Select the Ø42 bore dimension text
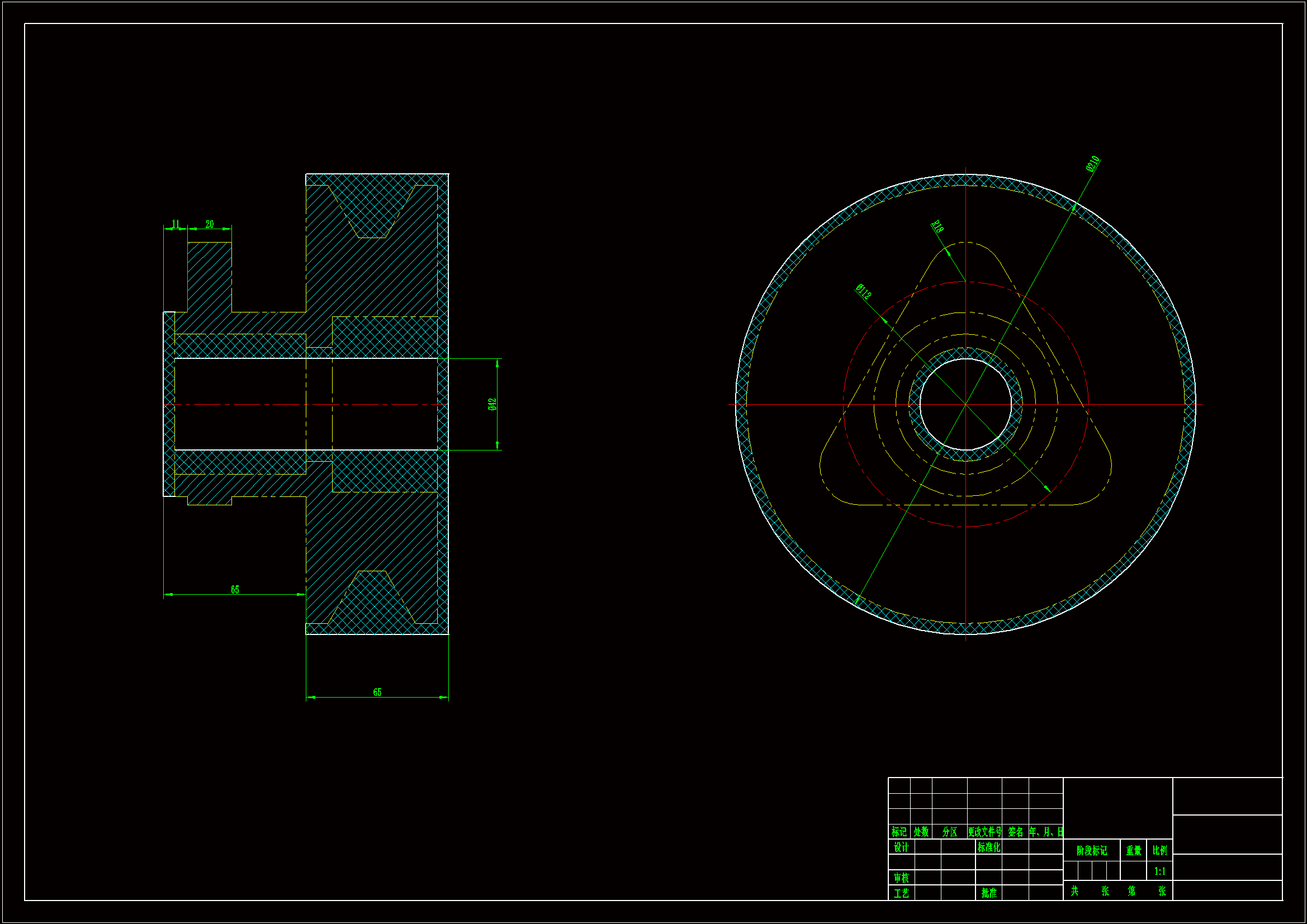 (493, 404)
